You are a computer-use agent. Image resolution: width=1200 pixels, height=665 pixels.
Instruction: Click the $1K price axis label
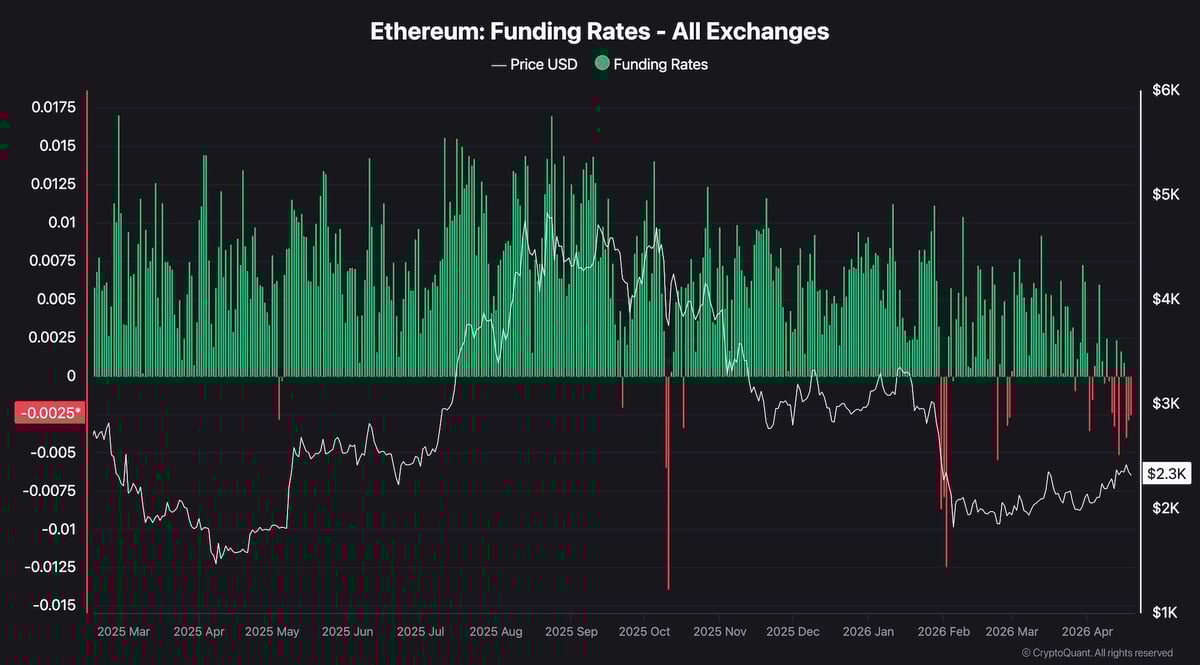click(1165, 612)
